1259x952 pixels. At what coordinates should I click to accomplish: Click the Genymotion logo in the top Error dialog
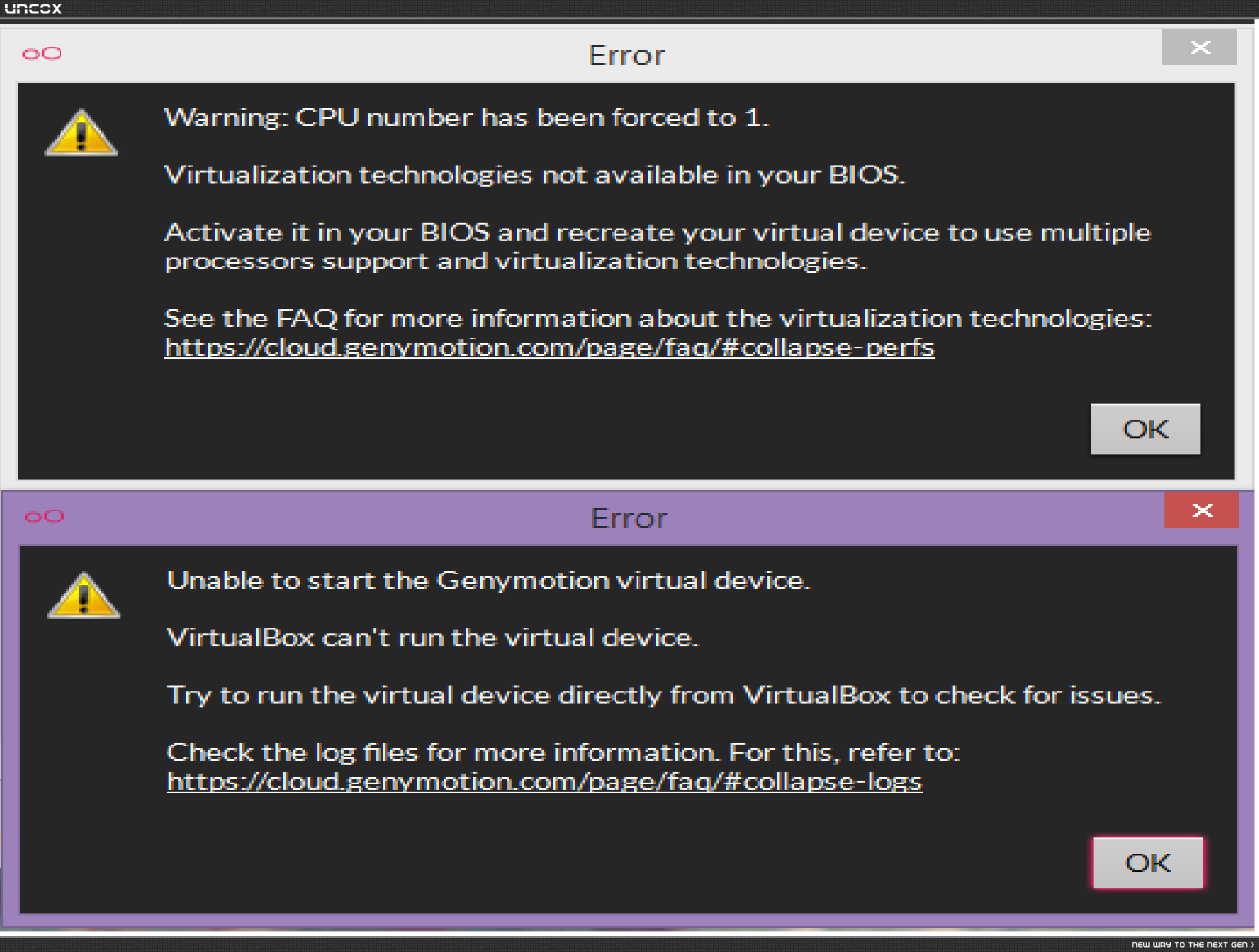point(42,53)
